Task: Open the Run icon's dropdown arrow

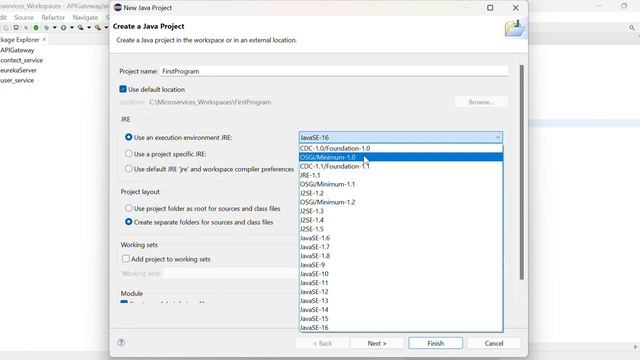Action: tap(72, 27)
